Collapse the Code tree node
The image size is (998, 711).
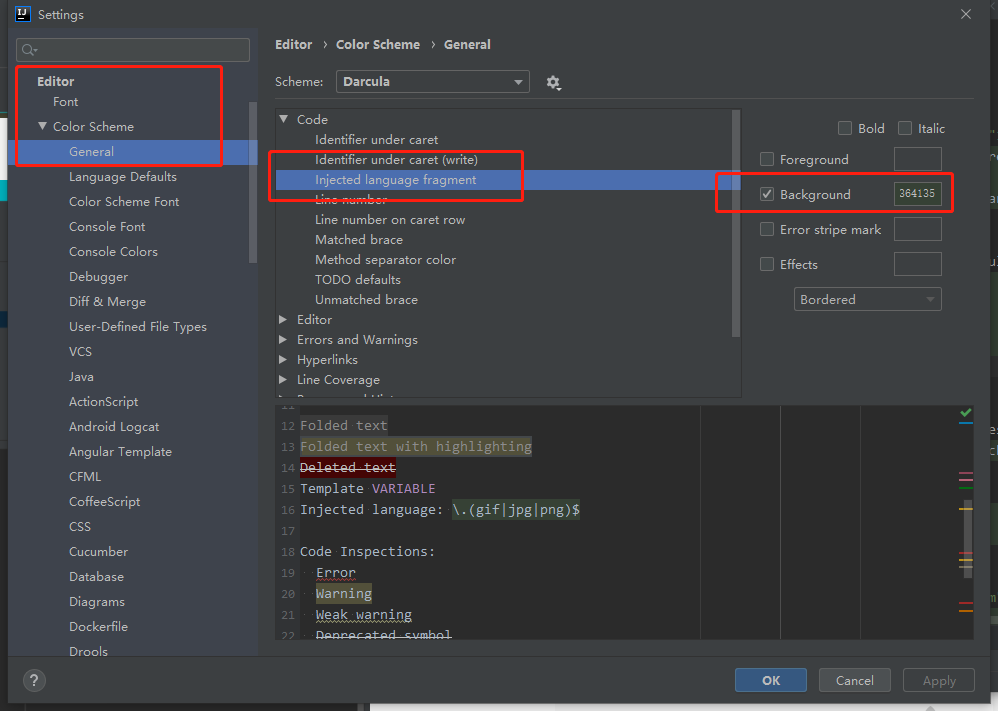(284, 119)
